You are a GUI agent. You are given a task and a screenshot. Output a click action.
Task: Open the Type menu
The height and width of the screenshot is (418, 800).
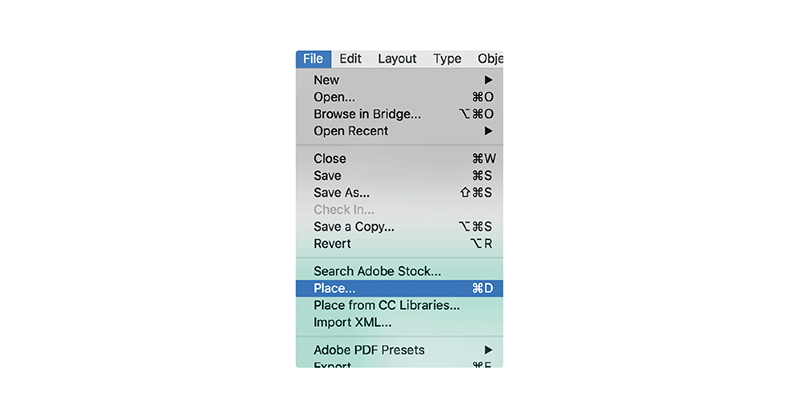[x=447, y=59]
